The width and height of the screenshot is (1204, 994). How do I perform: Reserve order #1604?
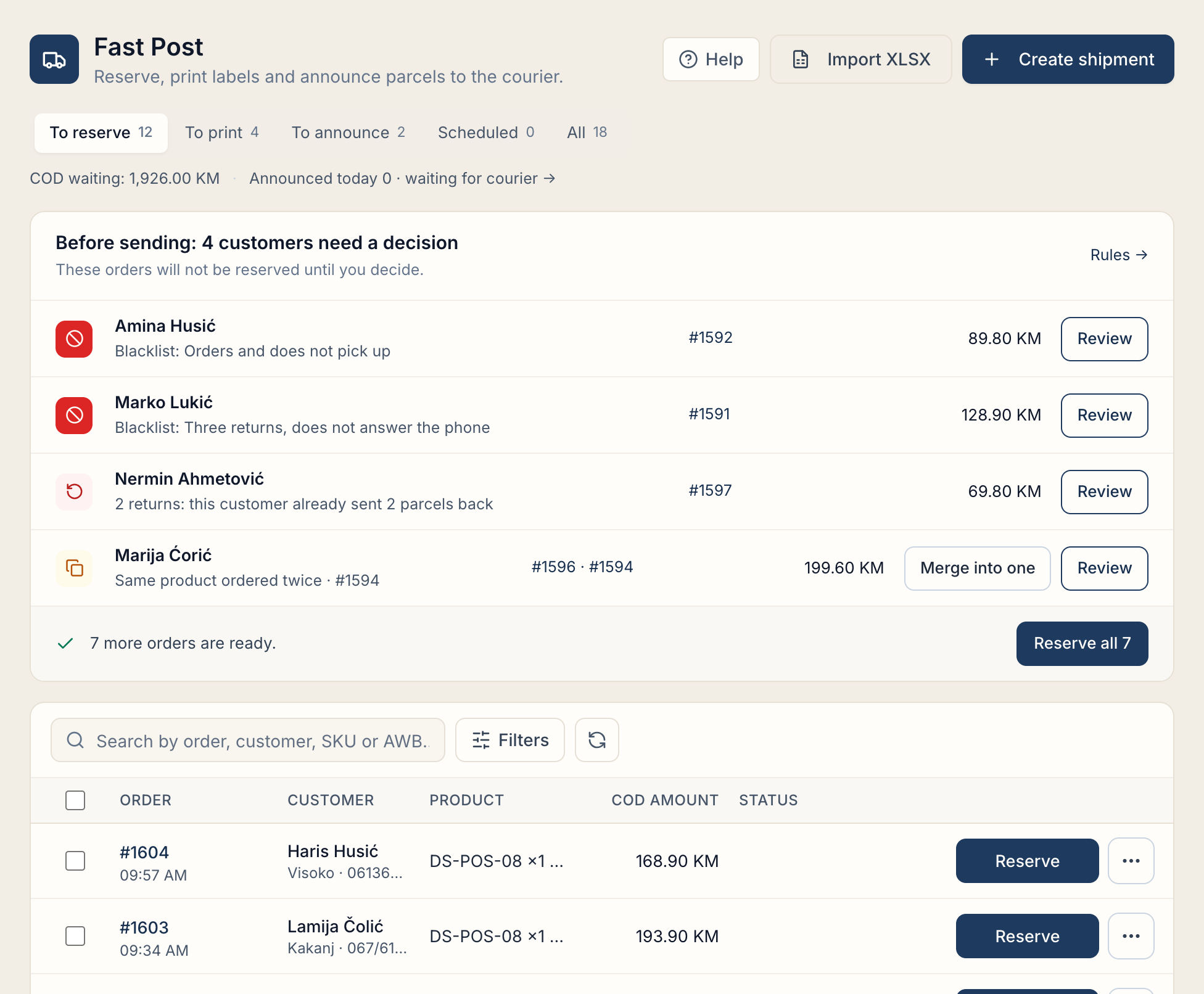[1027, 860]
